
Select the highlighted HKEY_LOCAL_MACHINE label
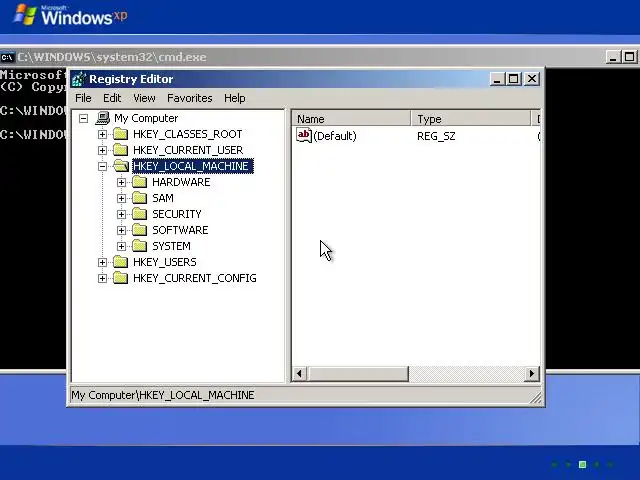pos(193,166)
